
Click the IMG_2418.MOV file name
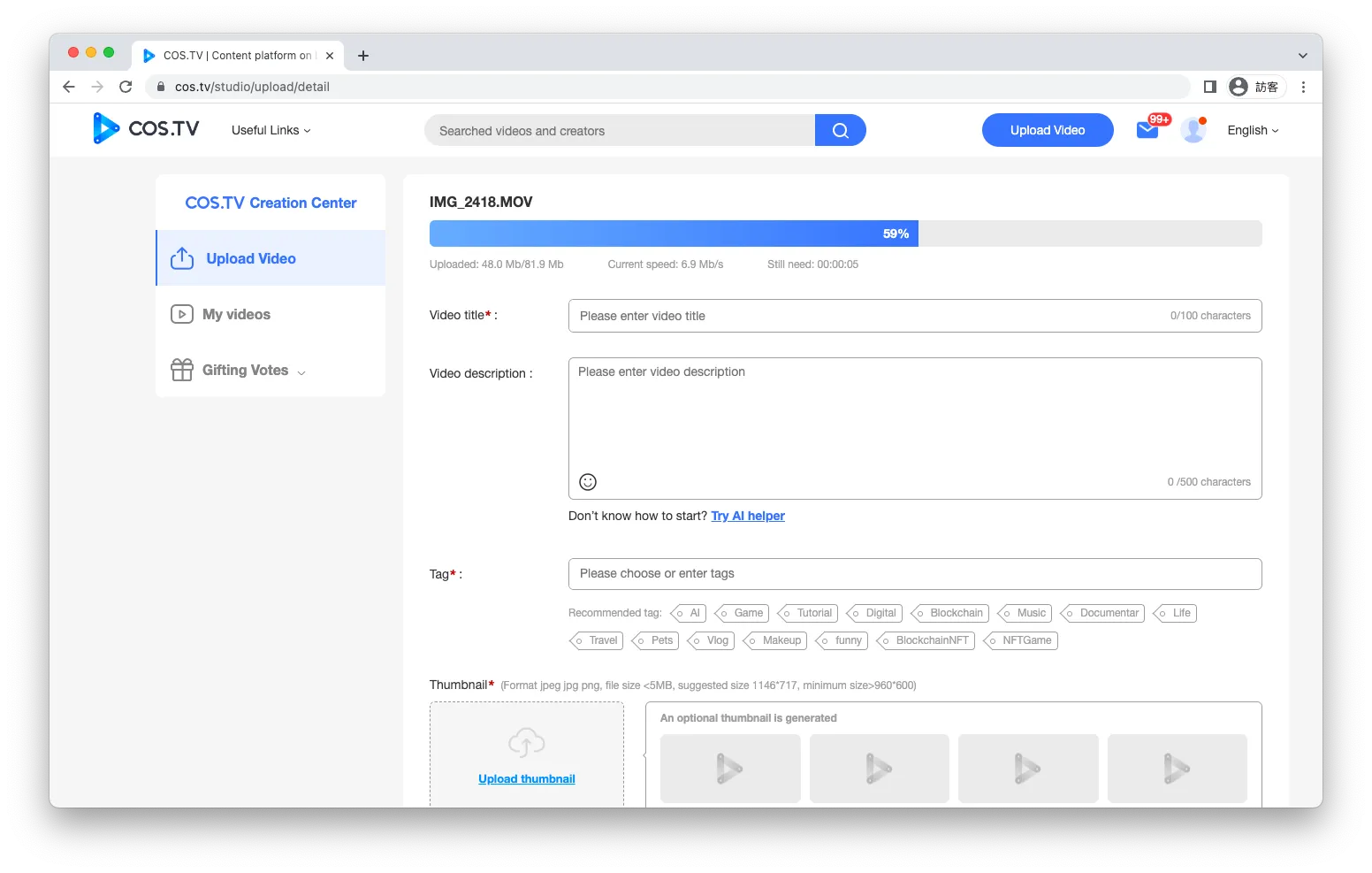click(x=481, y=202)
